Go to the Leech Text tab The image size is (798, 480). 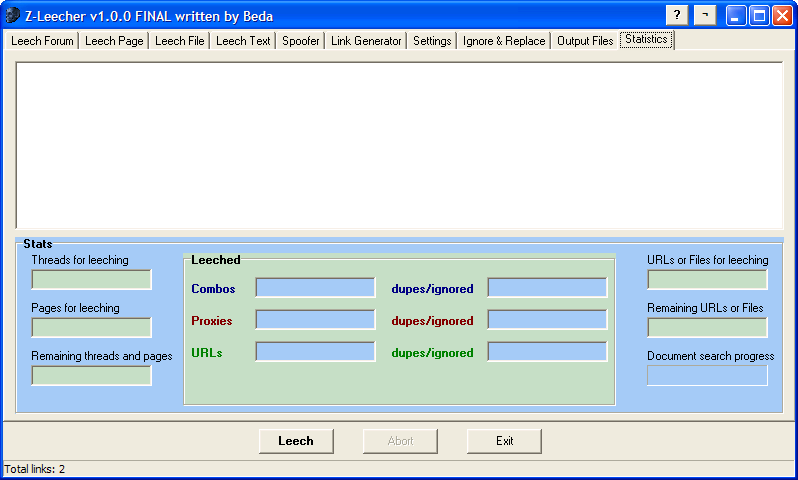point(243,41)
